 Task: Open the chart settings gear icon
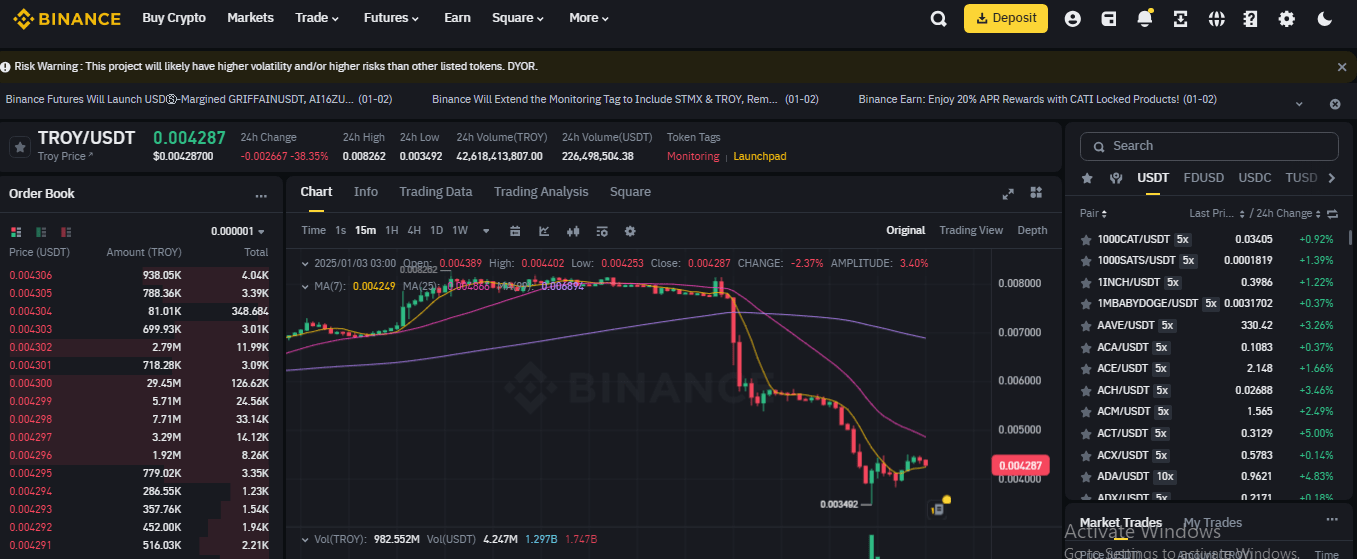630,231
